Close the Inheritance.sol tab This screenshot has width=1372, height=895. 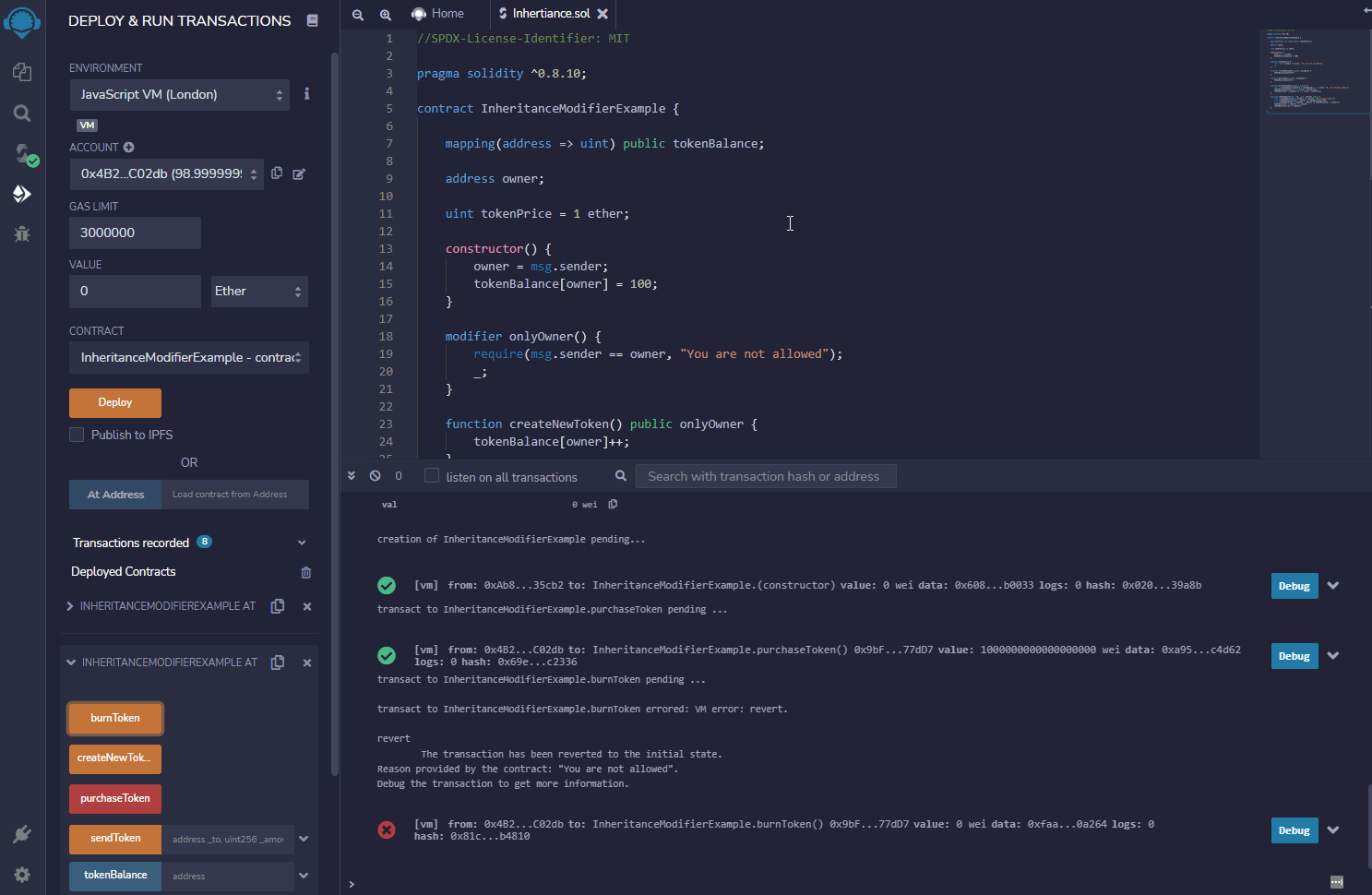pos(602,14)
